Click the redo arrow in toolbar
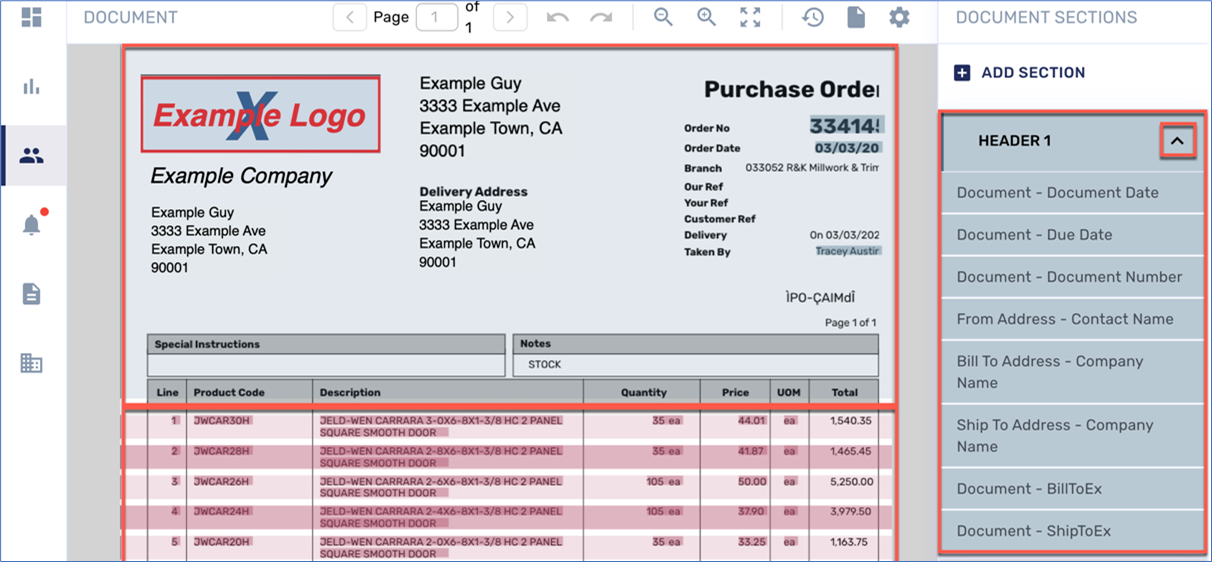Viewport: 1212px width, 562px height. click(x=601, y=17)
